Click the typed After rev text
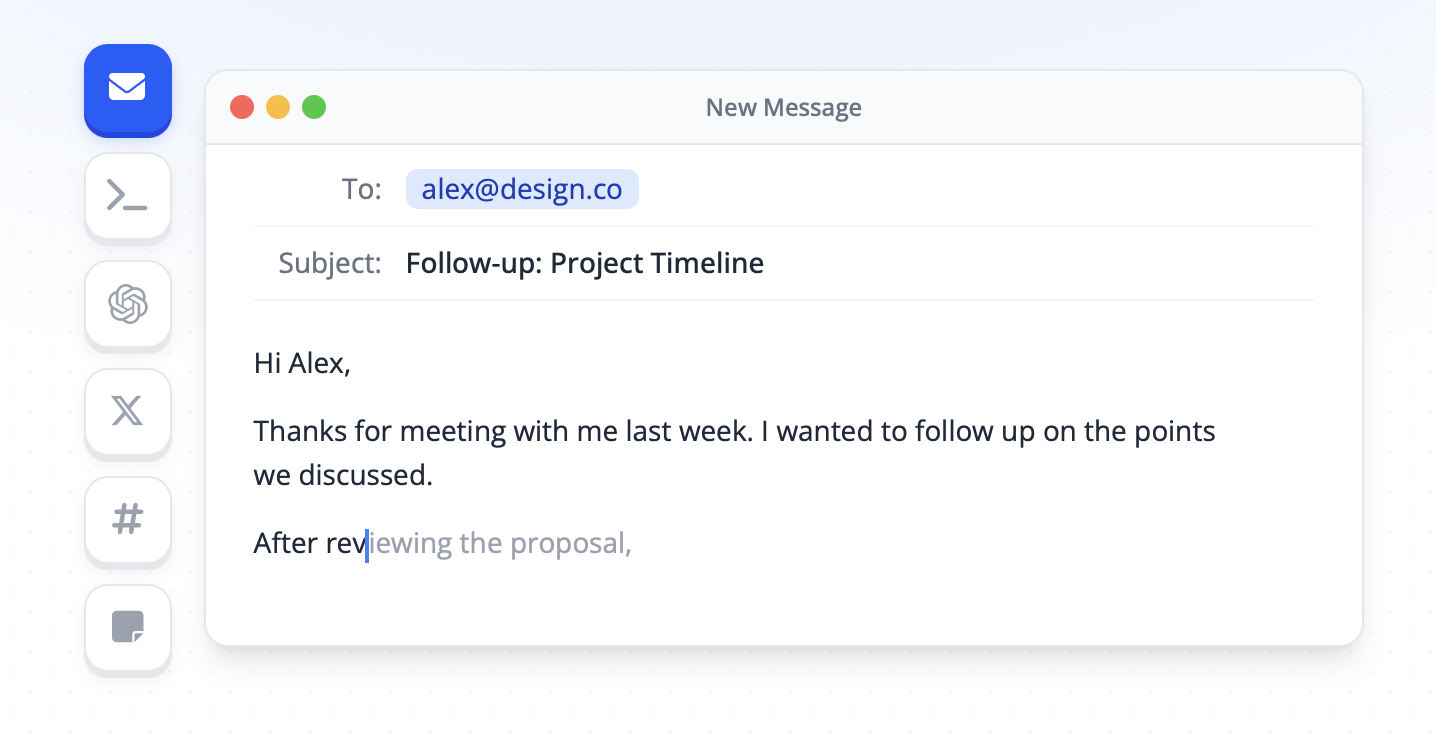Screen dimensions: 1436x744 click(x=310, y=544)
